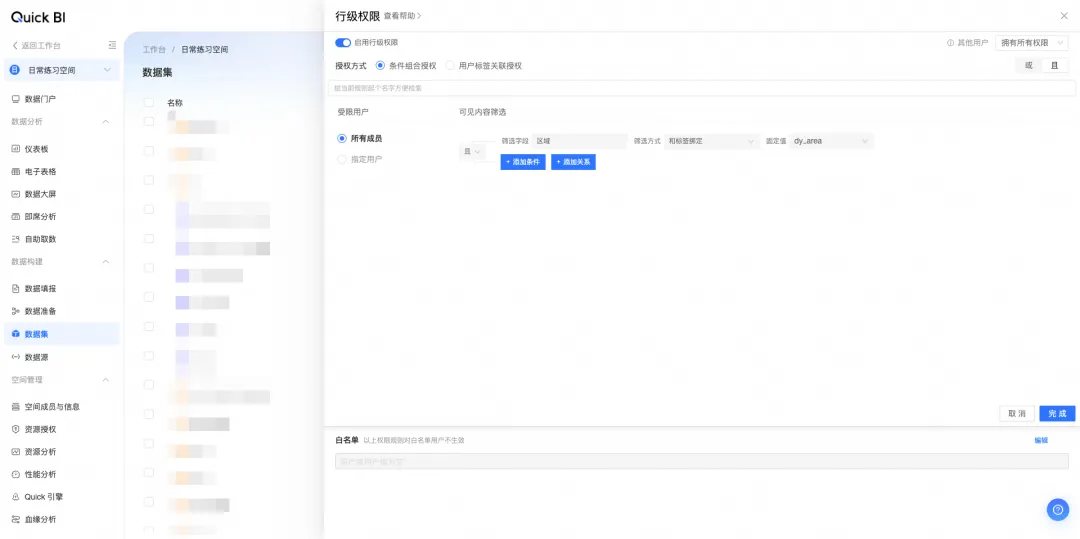Open the 日常练习空间 workspace selector

click(x=62, y=70)
